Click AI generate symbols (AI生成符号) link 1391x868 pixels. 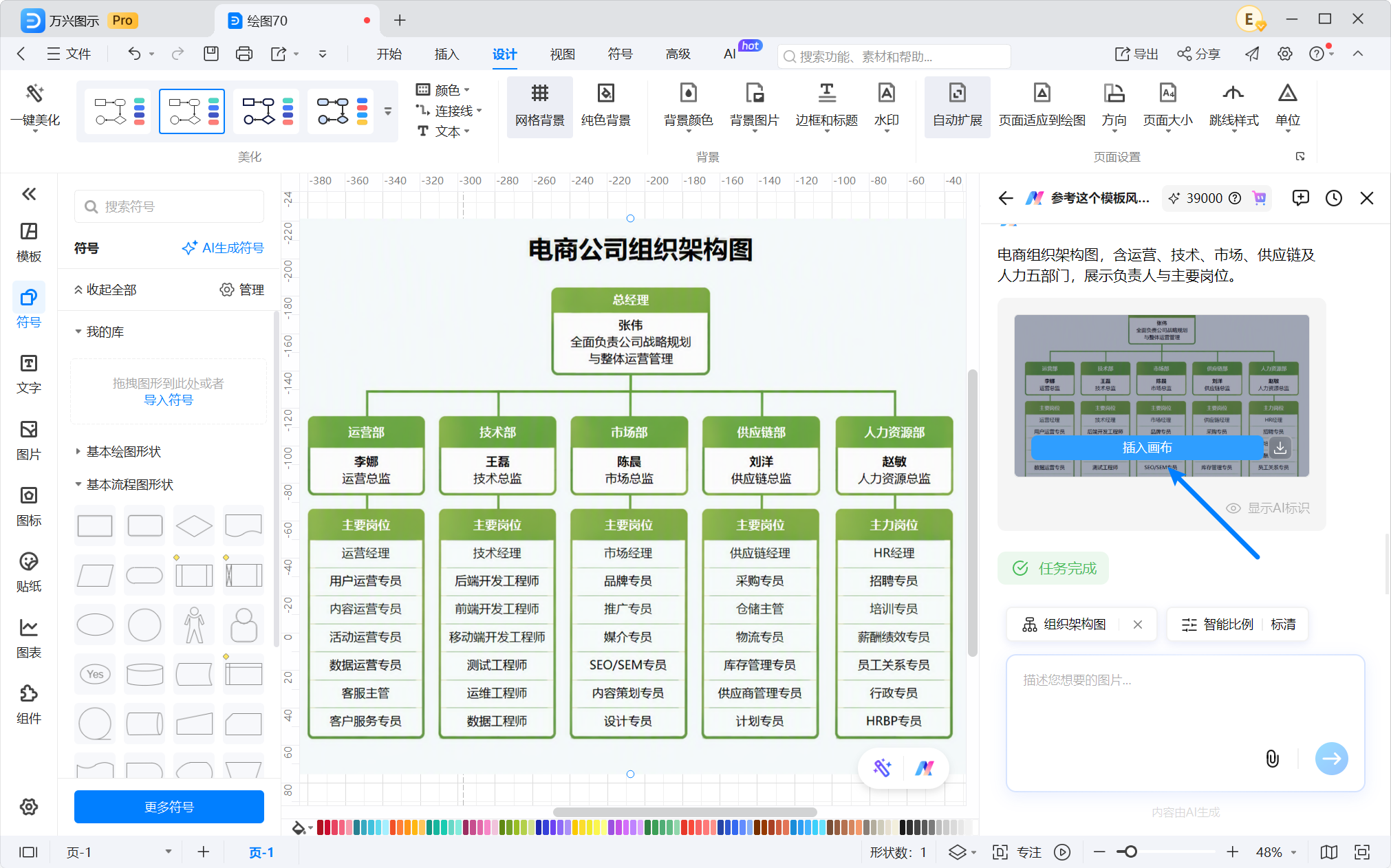tap(223, 248)
